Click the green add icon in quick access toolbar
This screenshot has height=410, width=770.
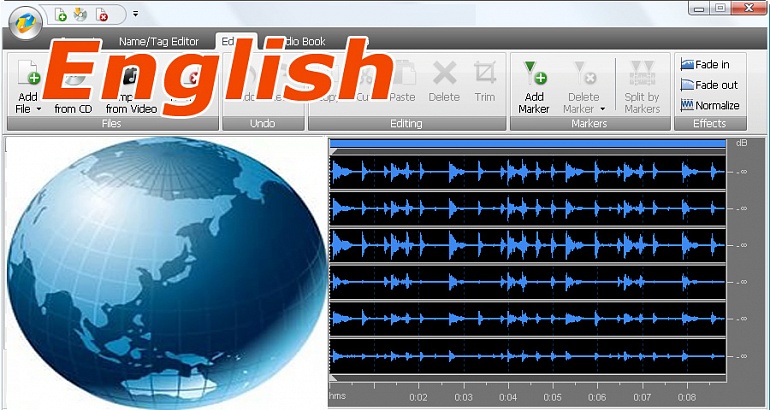pos(61,15)
